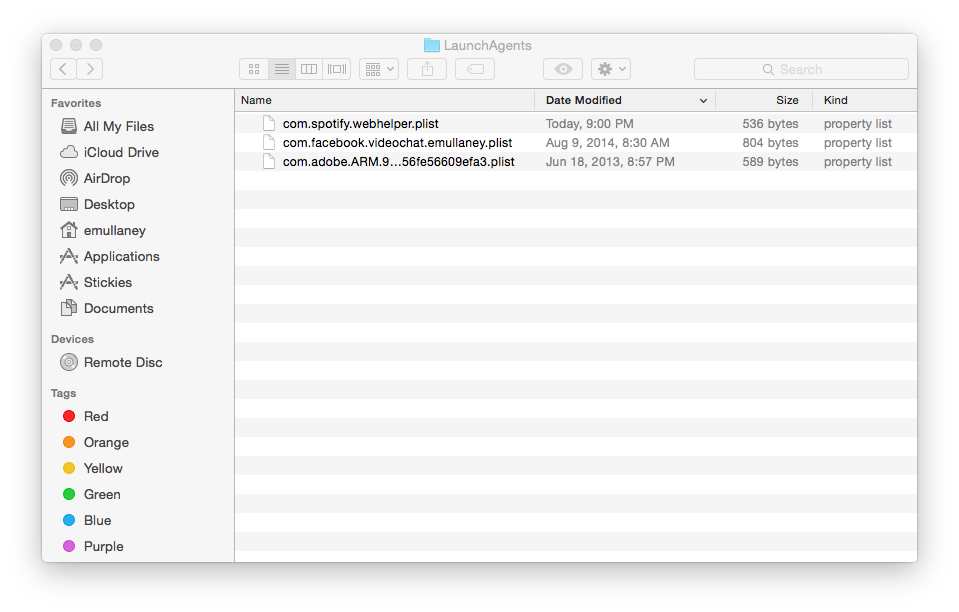Click the '536 bytes' size cell
Image resolution: width=959 pixels, height=612 pixels.
[770, 124]
